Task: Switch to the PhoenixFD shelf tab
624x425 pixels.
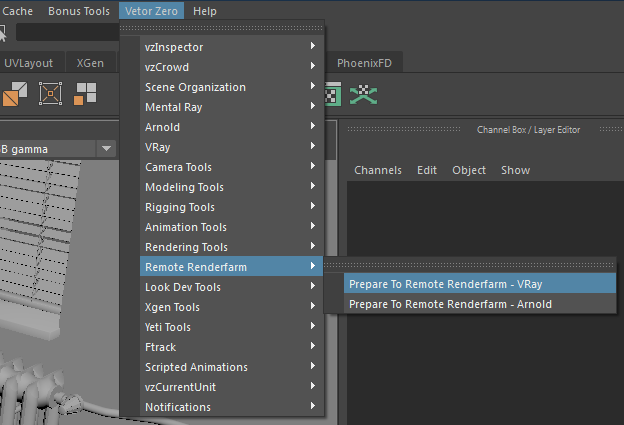Action: (x=364, y=63)
